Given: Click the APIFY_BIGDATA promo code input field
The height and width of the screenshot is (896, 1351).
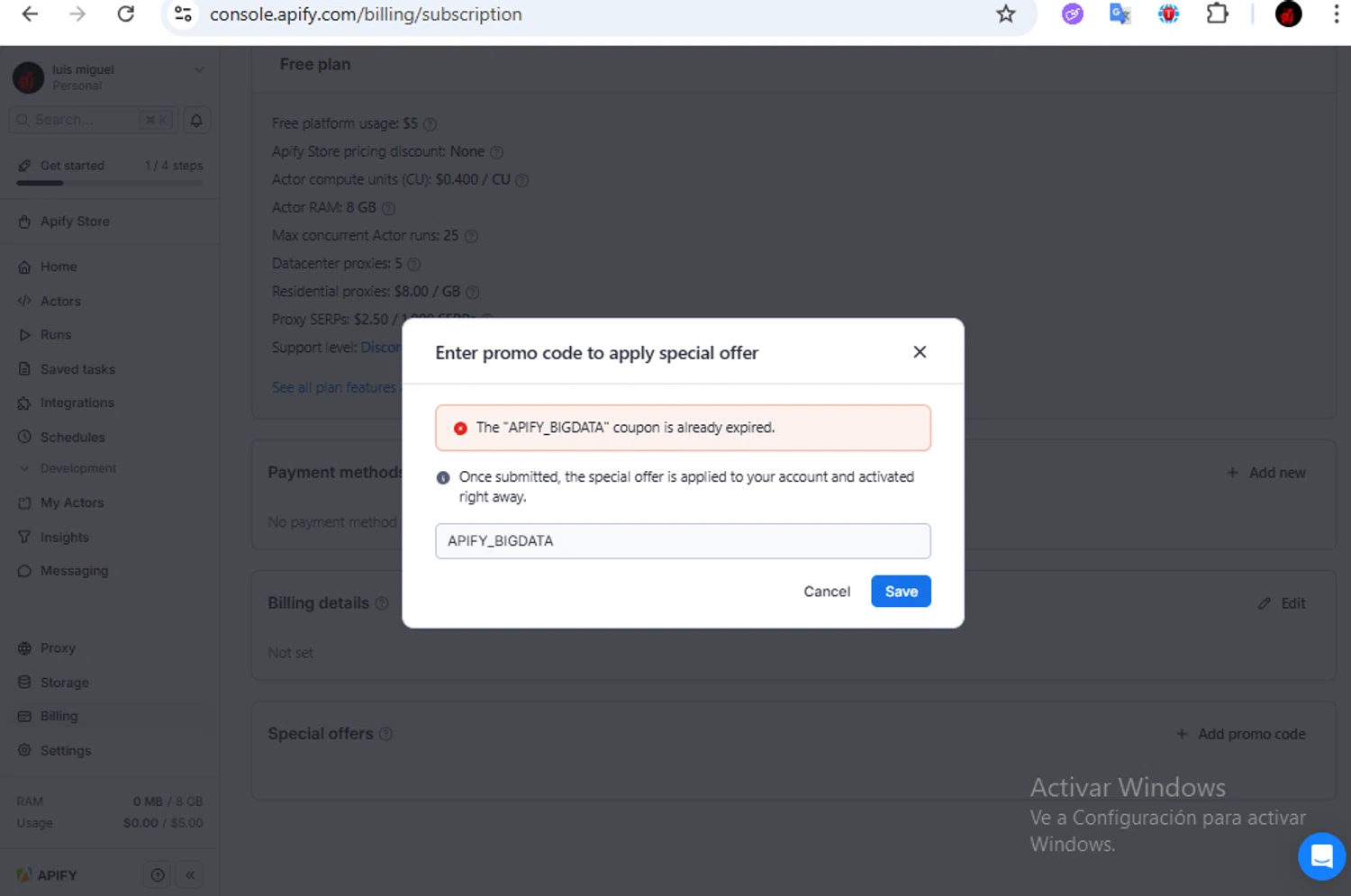Looking at the screenshot, I should pos(683,541).
